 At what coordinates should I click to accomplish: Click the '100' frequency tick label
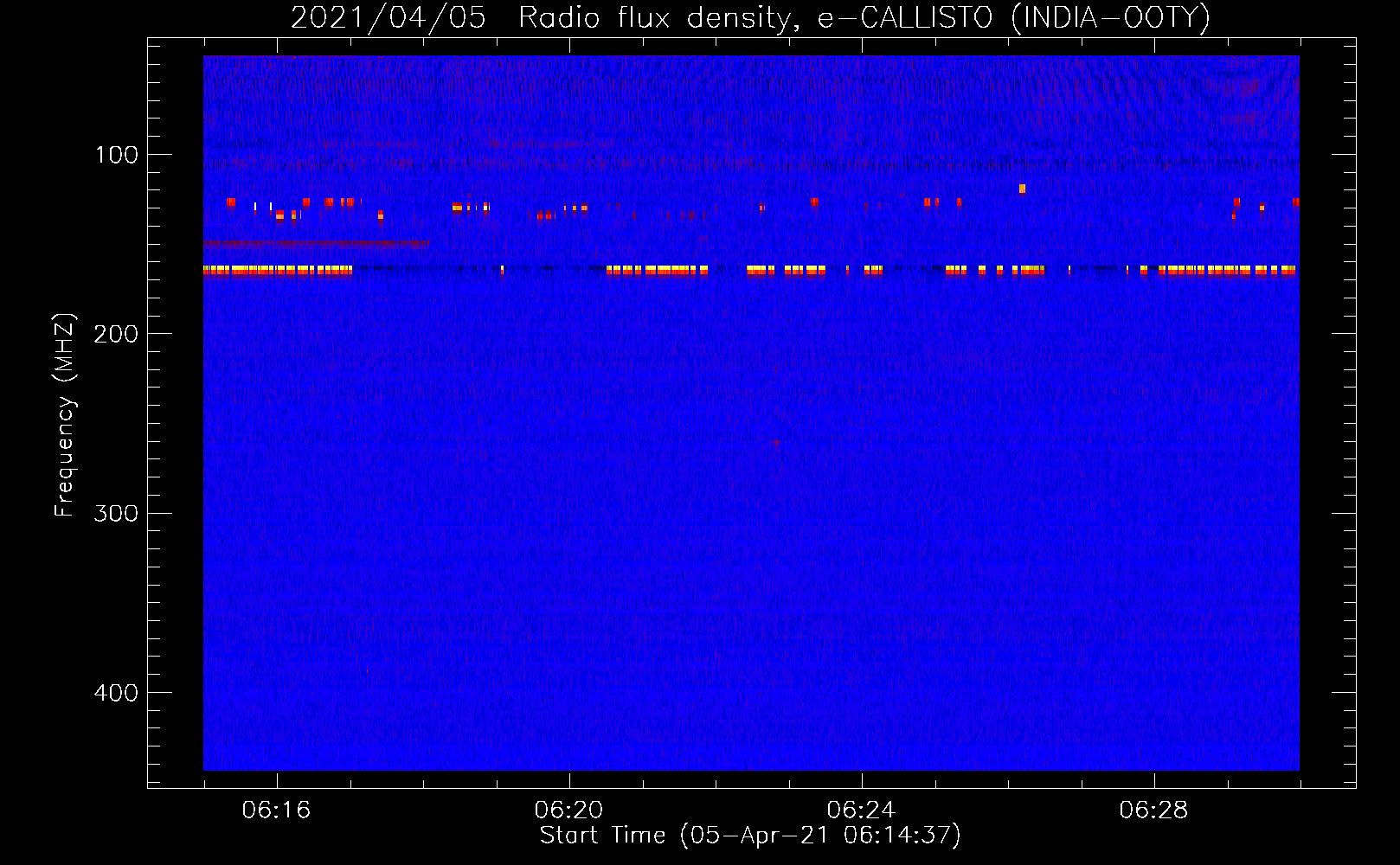point(117,155)
